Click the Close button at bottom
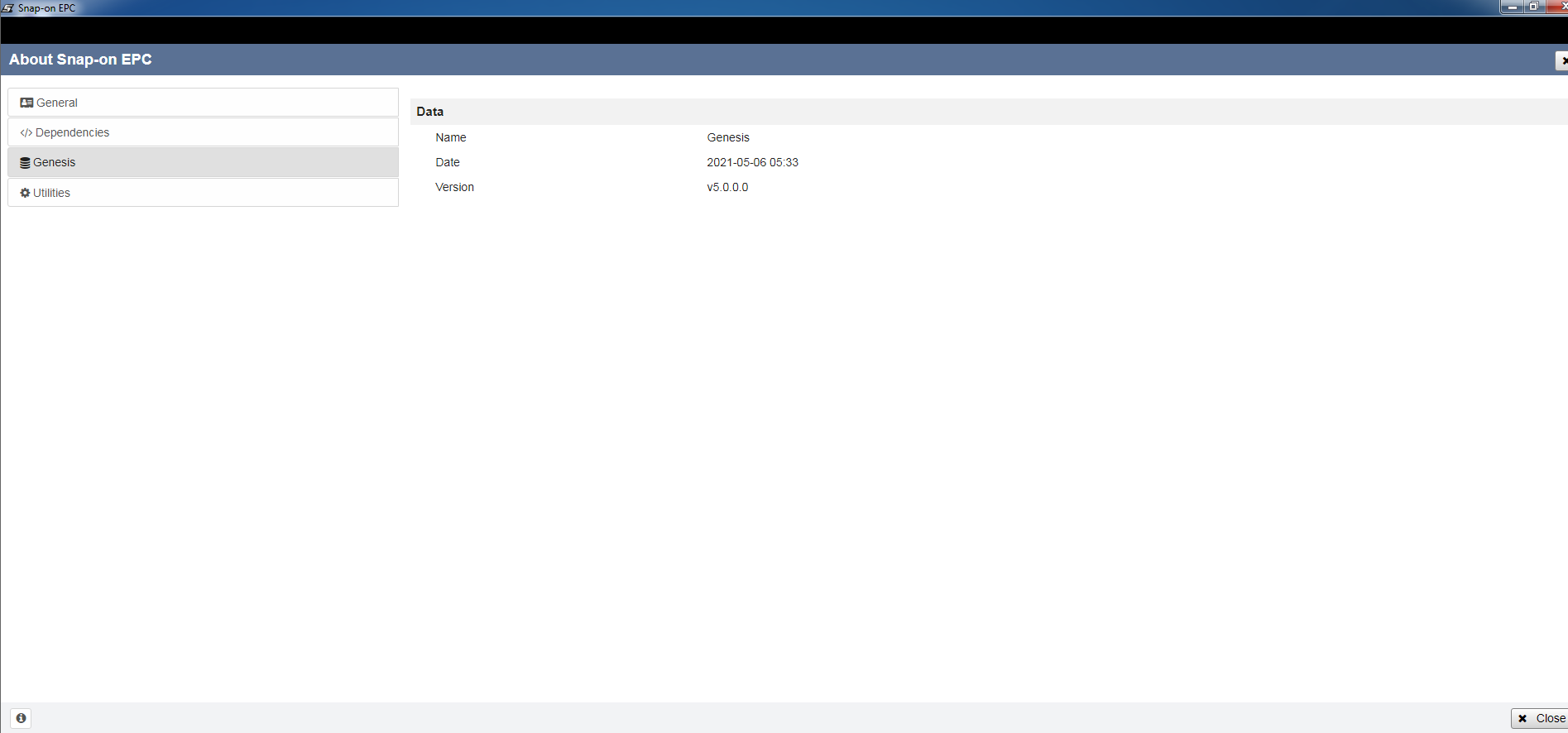 [x=1540, y=718]
